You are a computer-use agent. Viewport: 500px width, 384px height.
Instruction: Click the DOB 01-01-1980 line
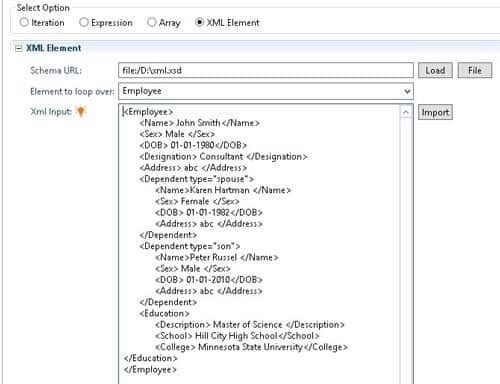coord(193,145)
